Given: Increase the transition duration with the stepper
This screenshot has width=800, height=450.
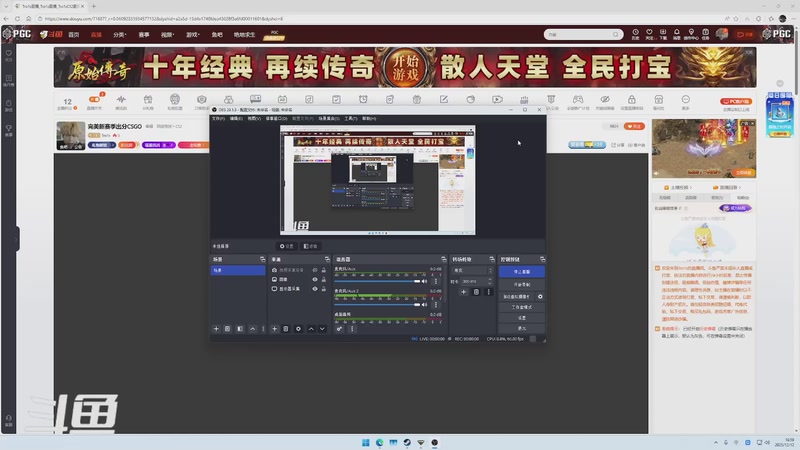Looking at the screenshot, I should pyautogui.click(x=490, y=280).
